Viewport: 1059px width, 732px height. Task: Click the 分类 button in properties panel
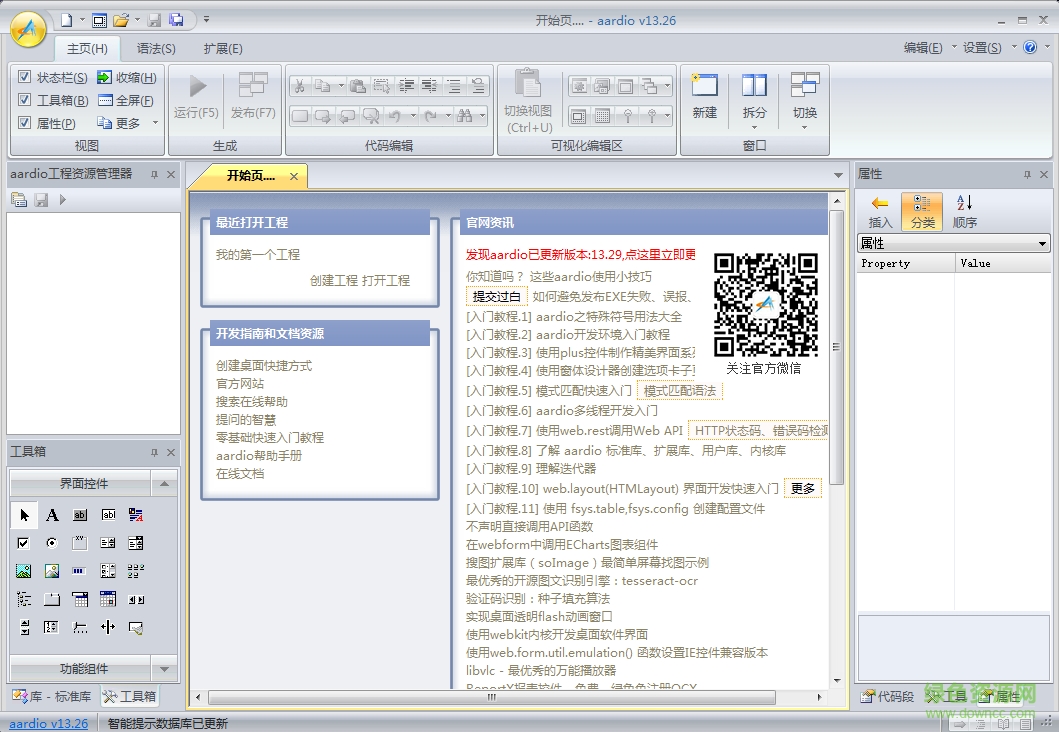pos(921,211)
